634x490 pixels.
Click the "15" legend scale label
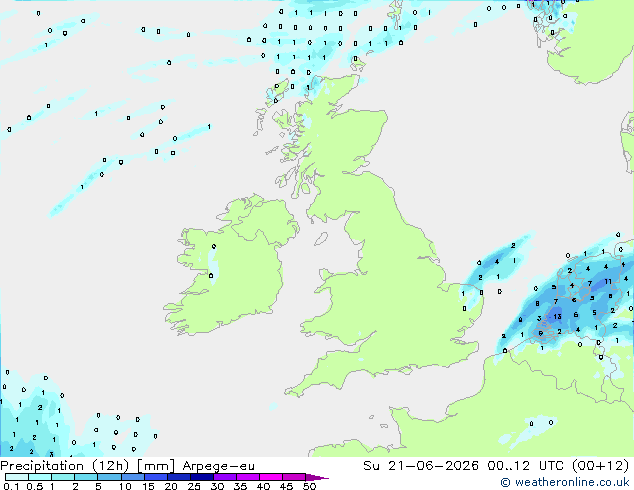148,486
